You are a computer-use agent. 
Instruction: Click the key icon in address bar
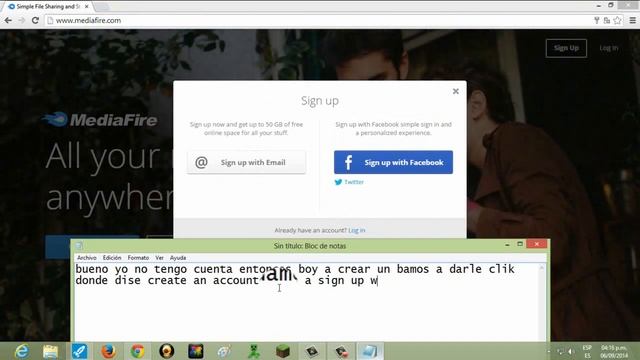[x=597, y=20]
